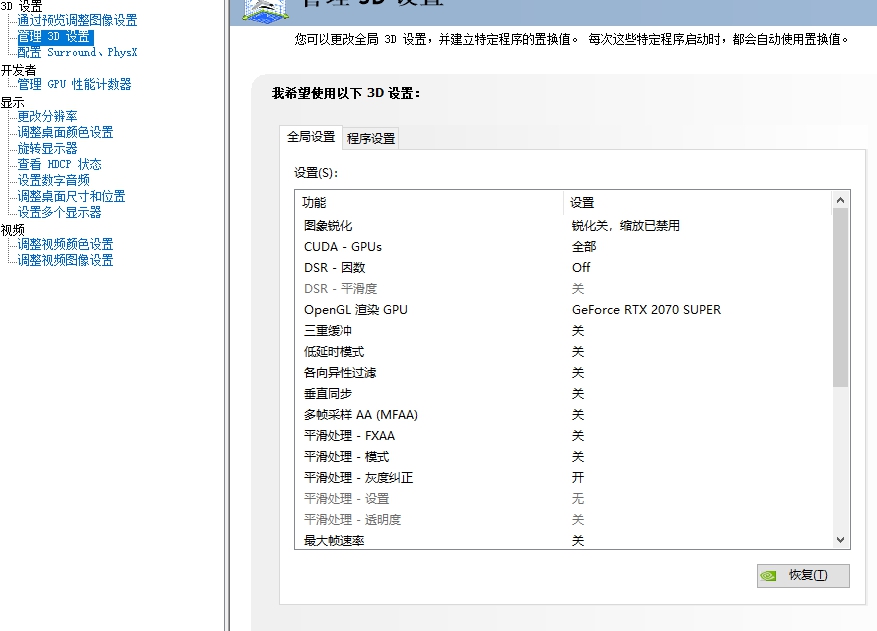877x631 pixels.
Task: Click the scroll up arrow in settings list
Action: click(840, 200)
